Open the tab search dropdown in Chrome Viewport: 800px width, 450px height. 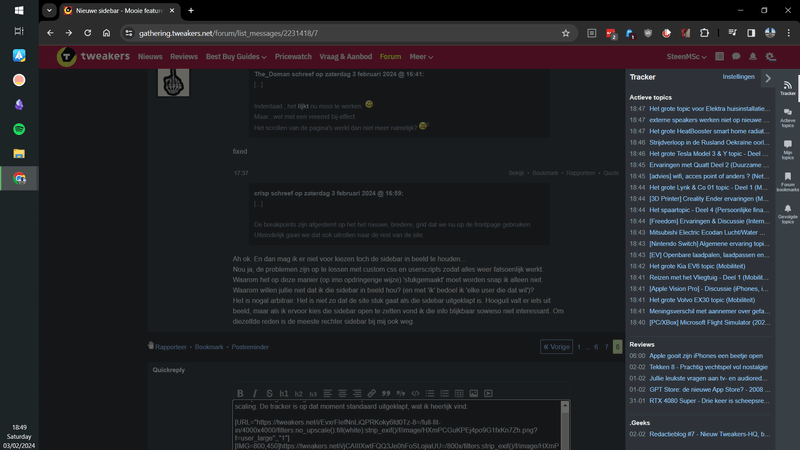49,10
